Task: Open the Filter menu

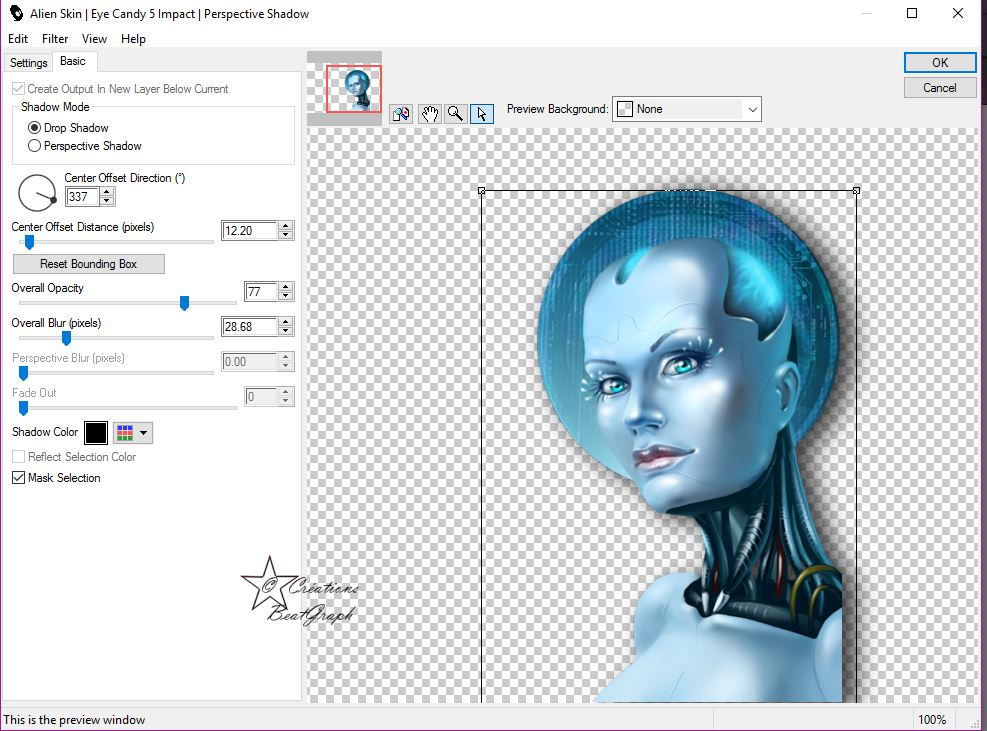Action: click(x=55, y=39)
